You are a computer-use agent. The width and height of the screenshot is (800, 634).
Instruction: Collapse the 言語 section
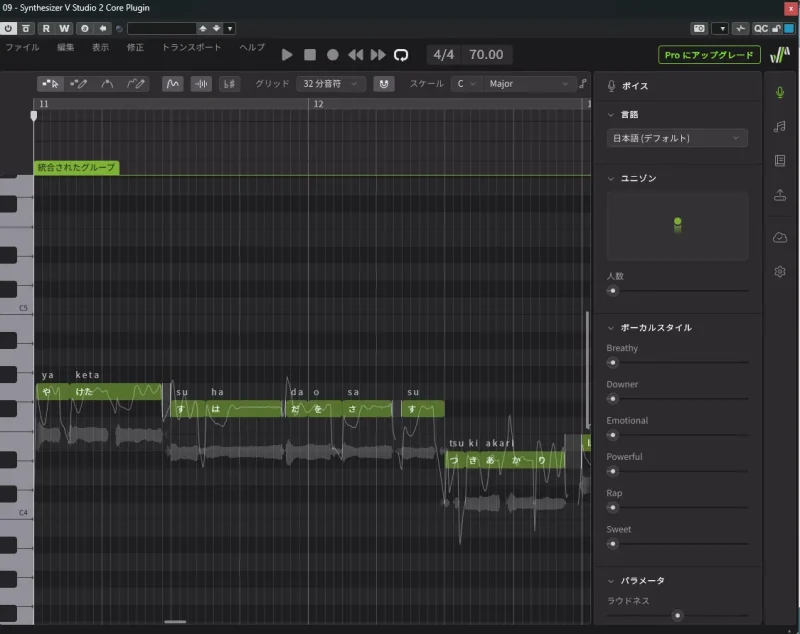tap(611, 115)
